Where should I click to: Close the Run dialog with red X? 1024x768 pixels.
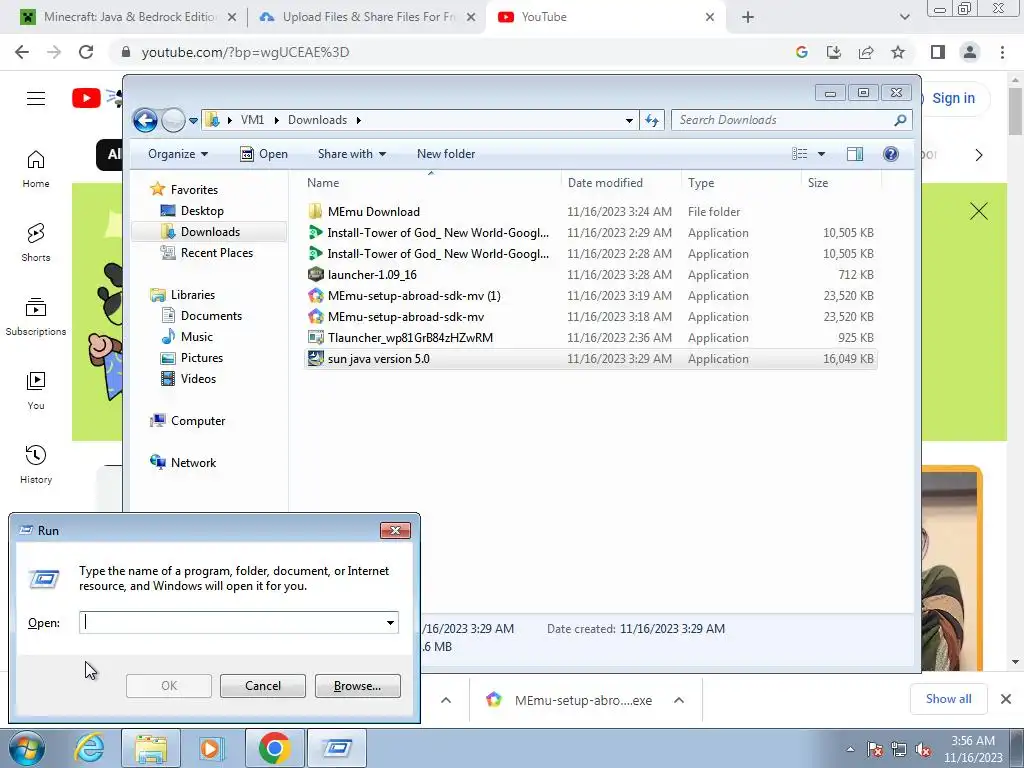[395, 530]
